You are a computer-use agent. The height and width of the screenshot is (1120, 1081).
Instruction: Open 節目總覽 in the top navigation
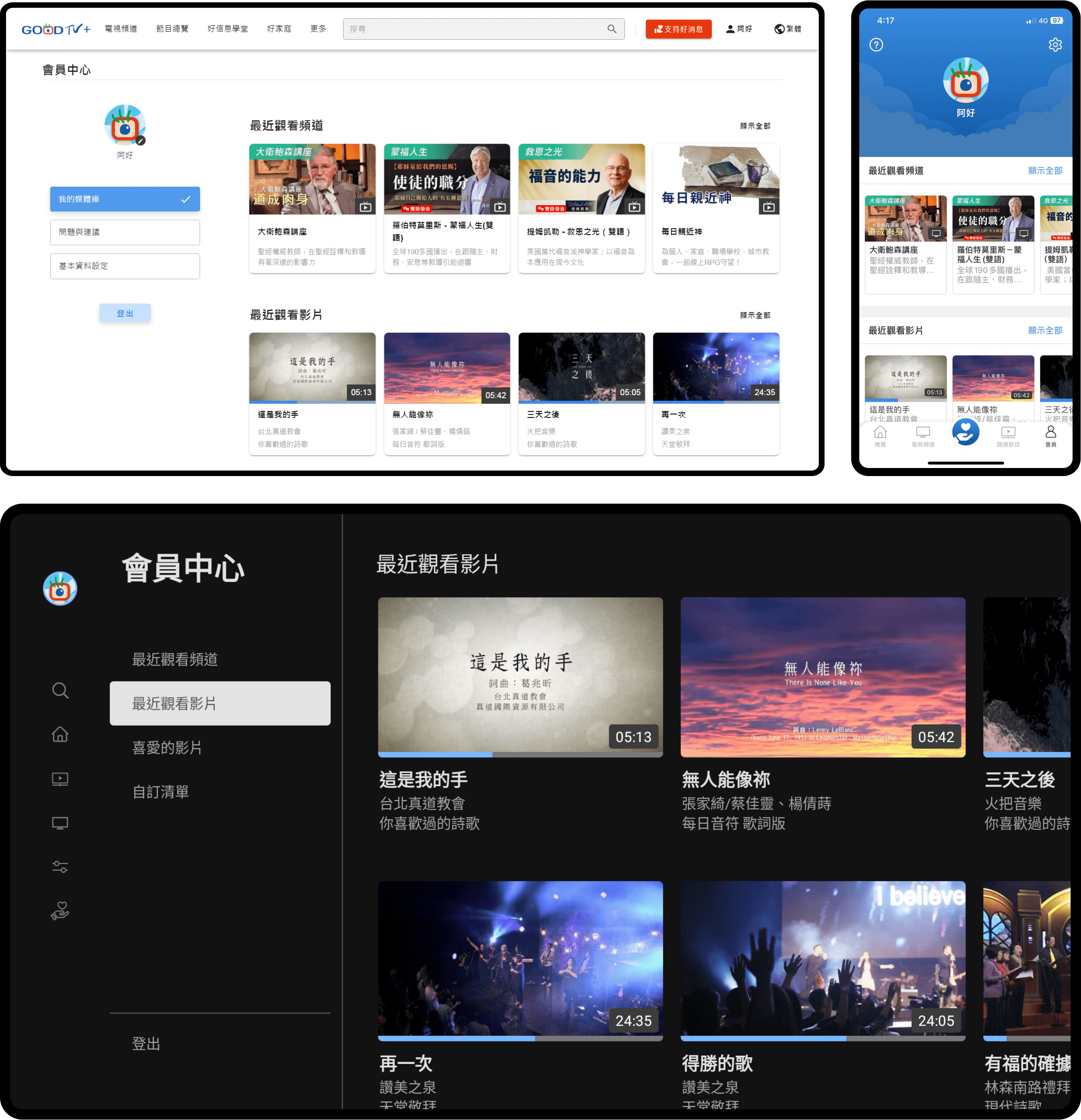coord(172,29)
